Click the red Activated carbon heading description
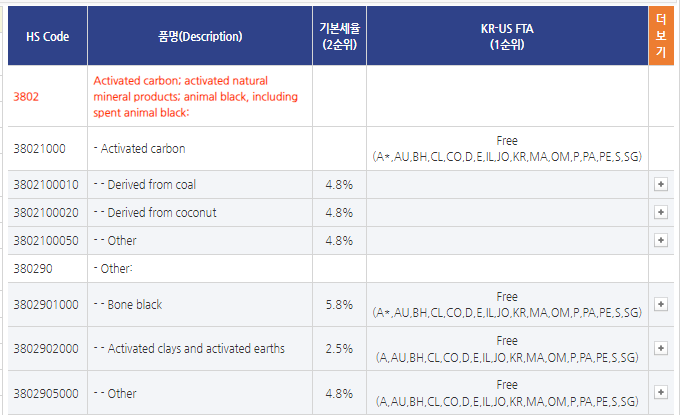This screenshot has width=681, height=415. (195, 96)
